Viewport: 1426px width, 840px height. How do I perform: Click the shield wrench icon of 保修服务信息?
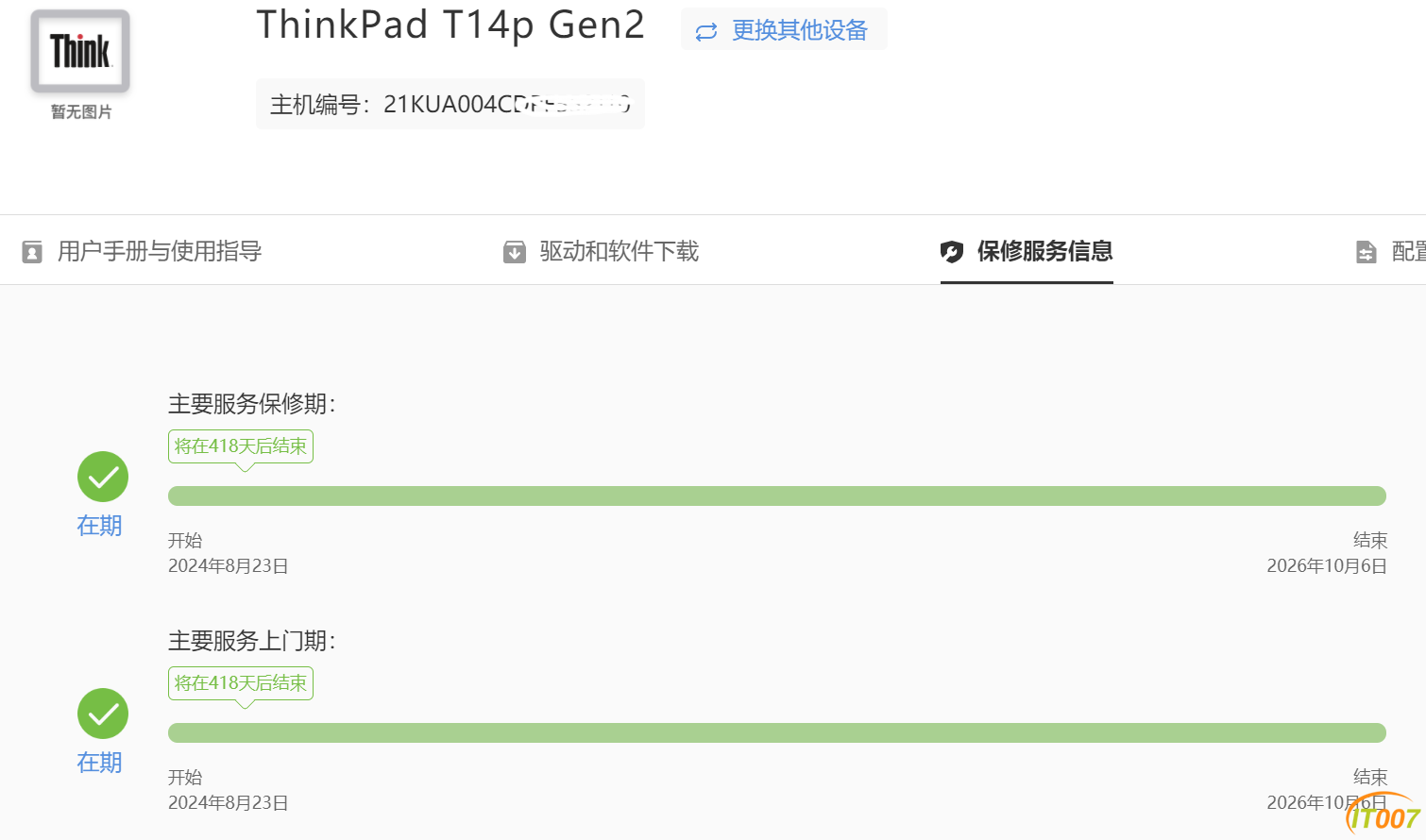coord(952,252)
